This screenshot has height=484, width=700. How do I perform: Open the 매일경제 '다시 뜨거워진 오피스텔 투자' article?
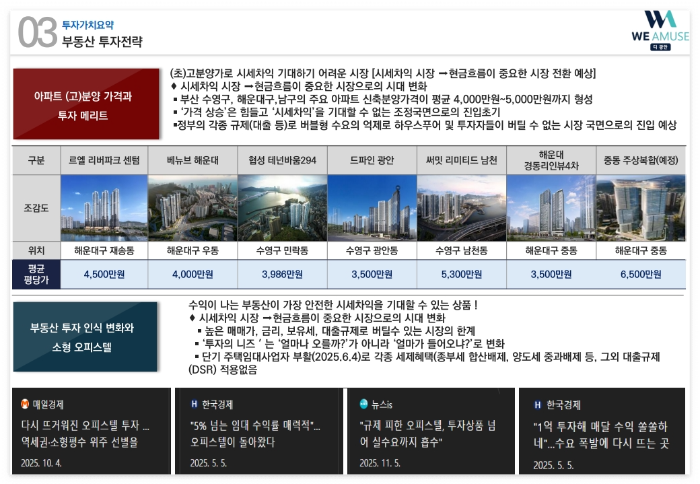pyautogui.click(x=91, y=431)
